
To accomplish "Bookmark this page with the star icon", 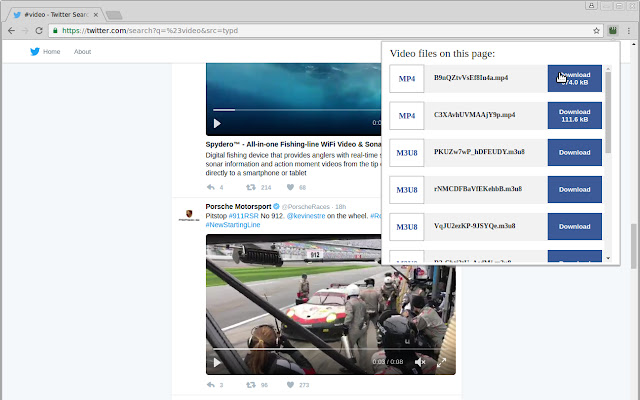I will coord(596,30).
